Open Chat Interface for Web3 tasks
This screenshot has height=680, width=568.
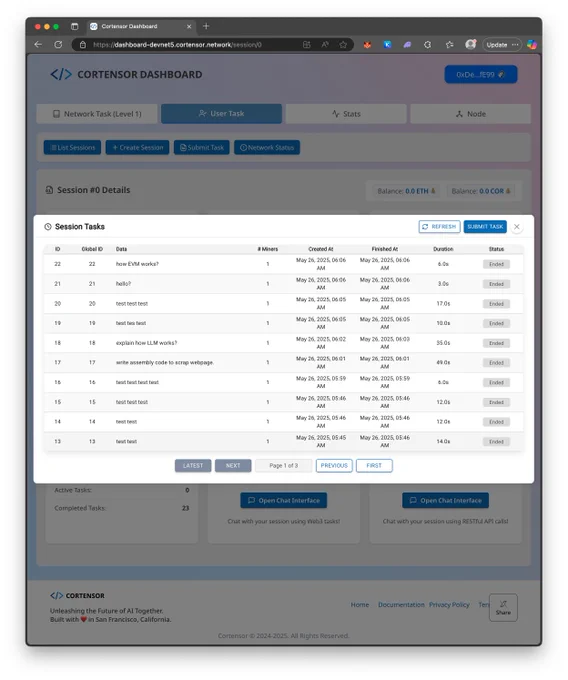click(284, 500)
